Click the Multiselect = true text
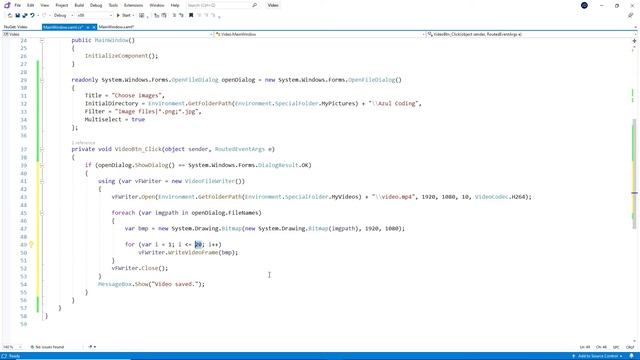Viewport: 640px width, 360px height. click(115, 120)
